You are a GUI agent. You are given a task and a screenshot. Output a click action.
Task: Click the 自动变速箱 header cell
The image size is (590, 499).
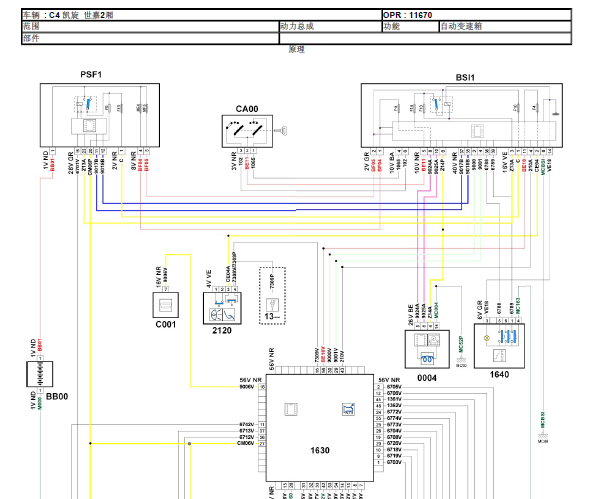pyautogui.click(x=505, y=26)
